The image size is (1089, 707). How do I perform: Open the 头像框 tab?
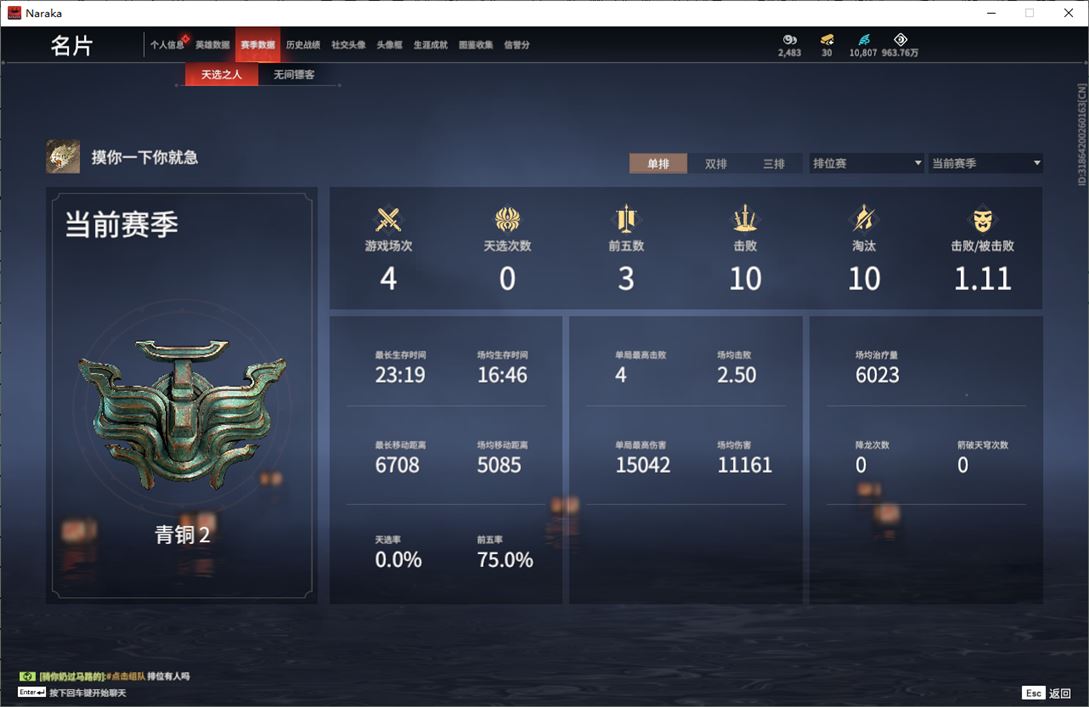click(389, 44)
